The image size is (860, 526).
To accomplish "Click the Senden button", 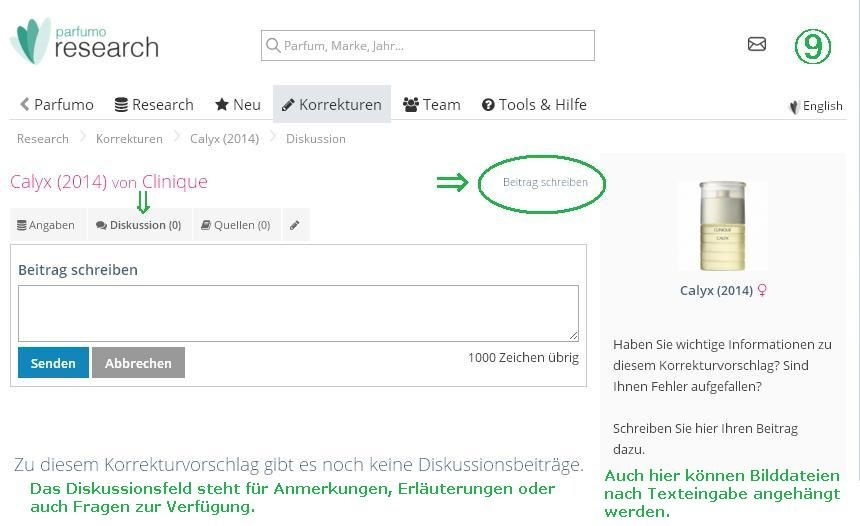I will click(x=53, y=363).
